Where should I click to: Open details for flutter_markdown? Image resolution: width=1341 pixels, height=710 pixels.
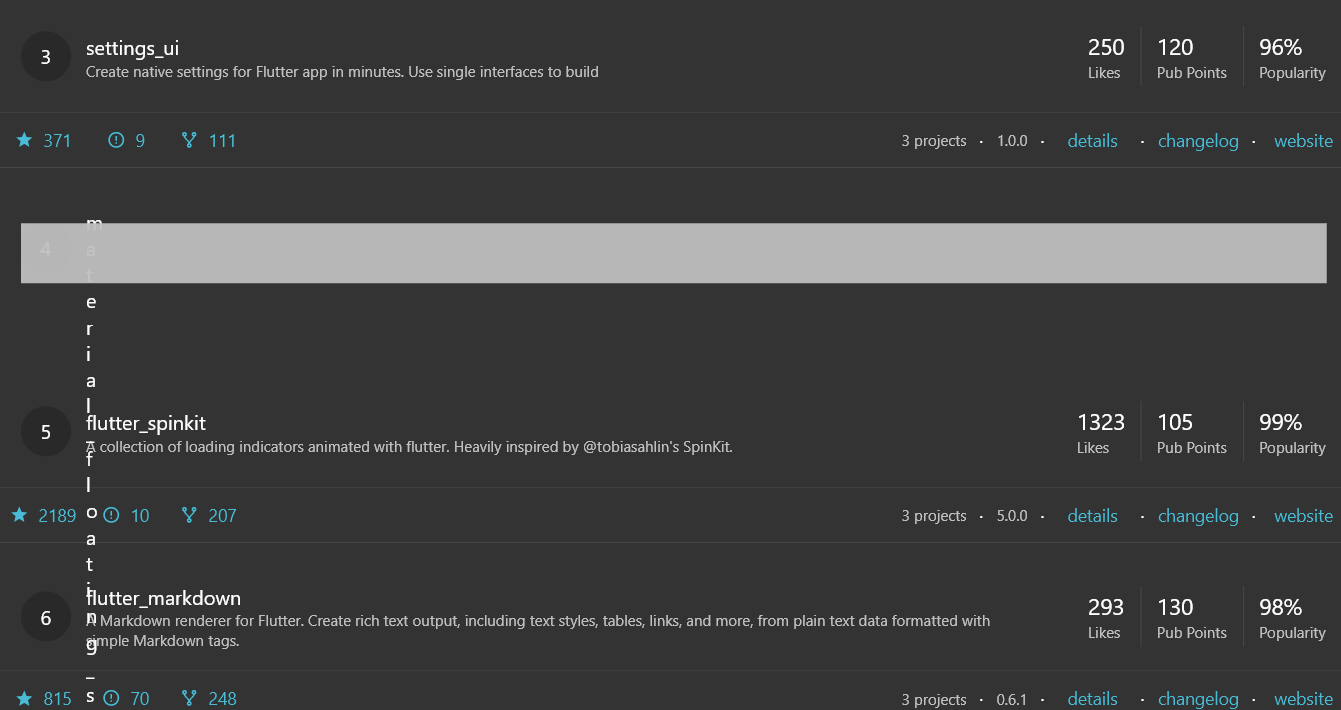pos(1092,698)
